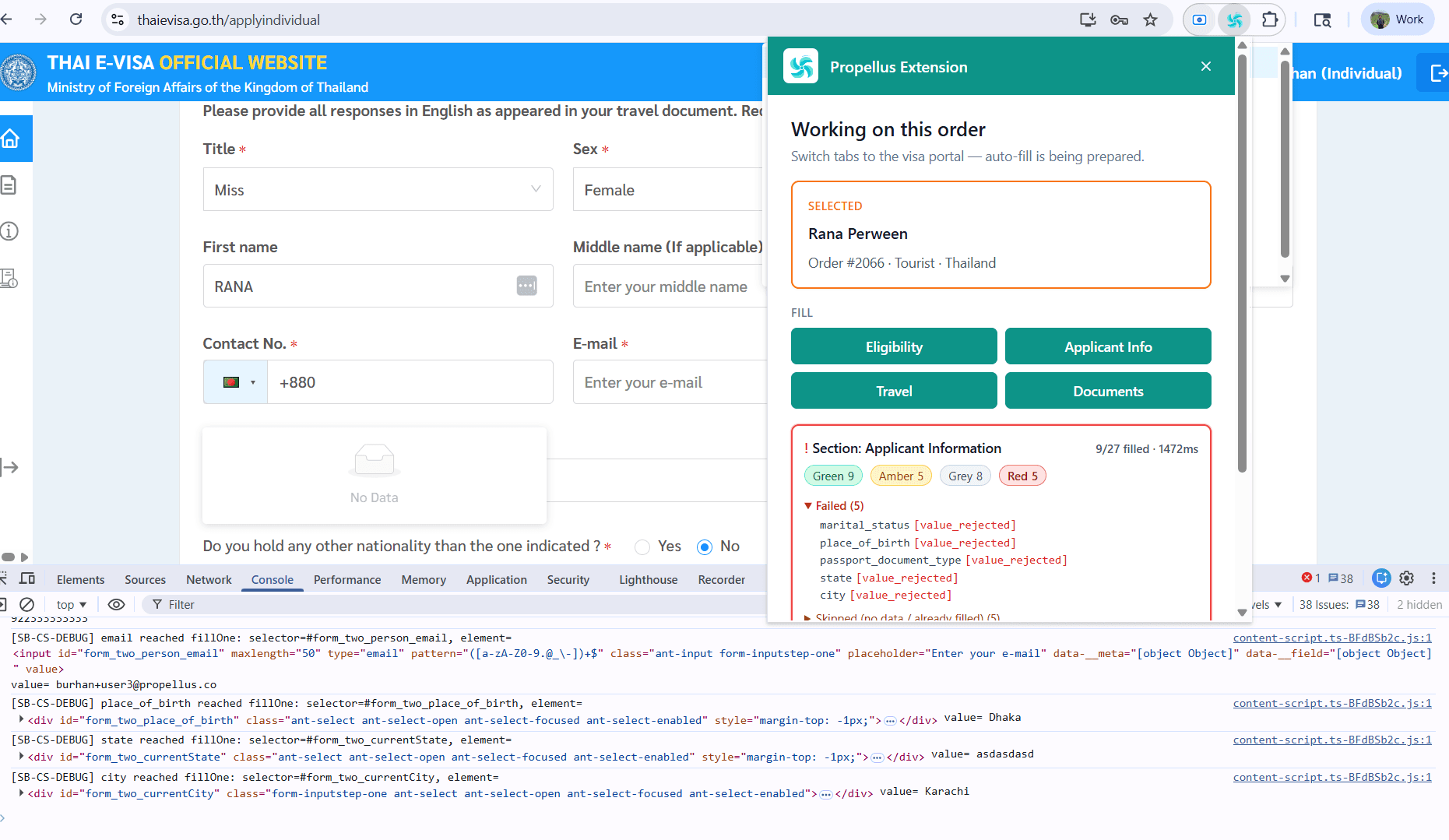Viewport: 1449px width, 840px height.
Task: Open the top context dropdown in console
Action: (72, 604)
